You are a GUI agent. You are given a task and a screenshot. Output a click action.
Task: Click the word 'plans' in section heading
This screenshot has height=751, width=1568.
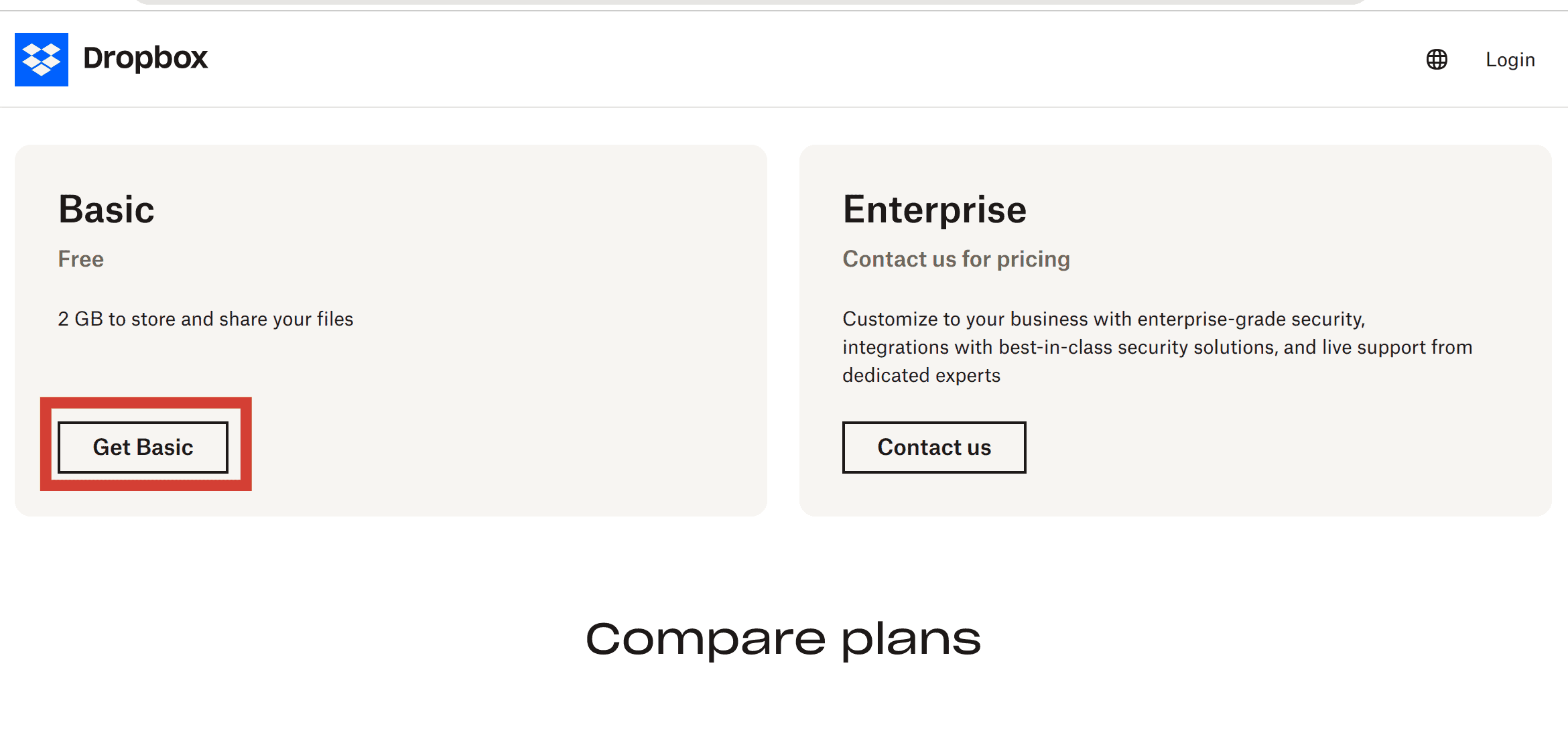click(x=911, y=640)
